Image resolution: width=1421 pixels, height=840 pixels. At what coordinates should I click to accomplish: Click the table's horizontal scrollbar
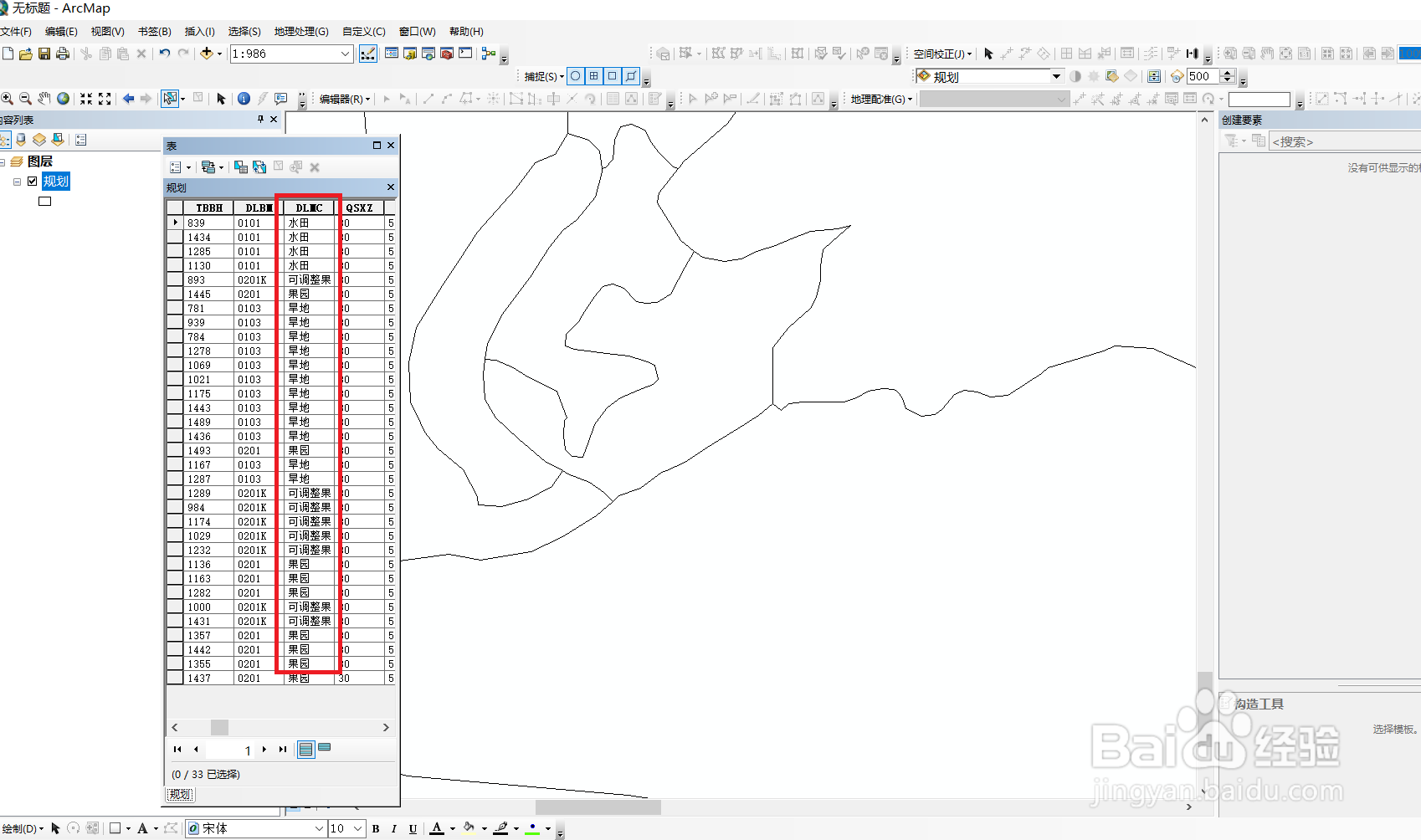pos(251,727)
